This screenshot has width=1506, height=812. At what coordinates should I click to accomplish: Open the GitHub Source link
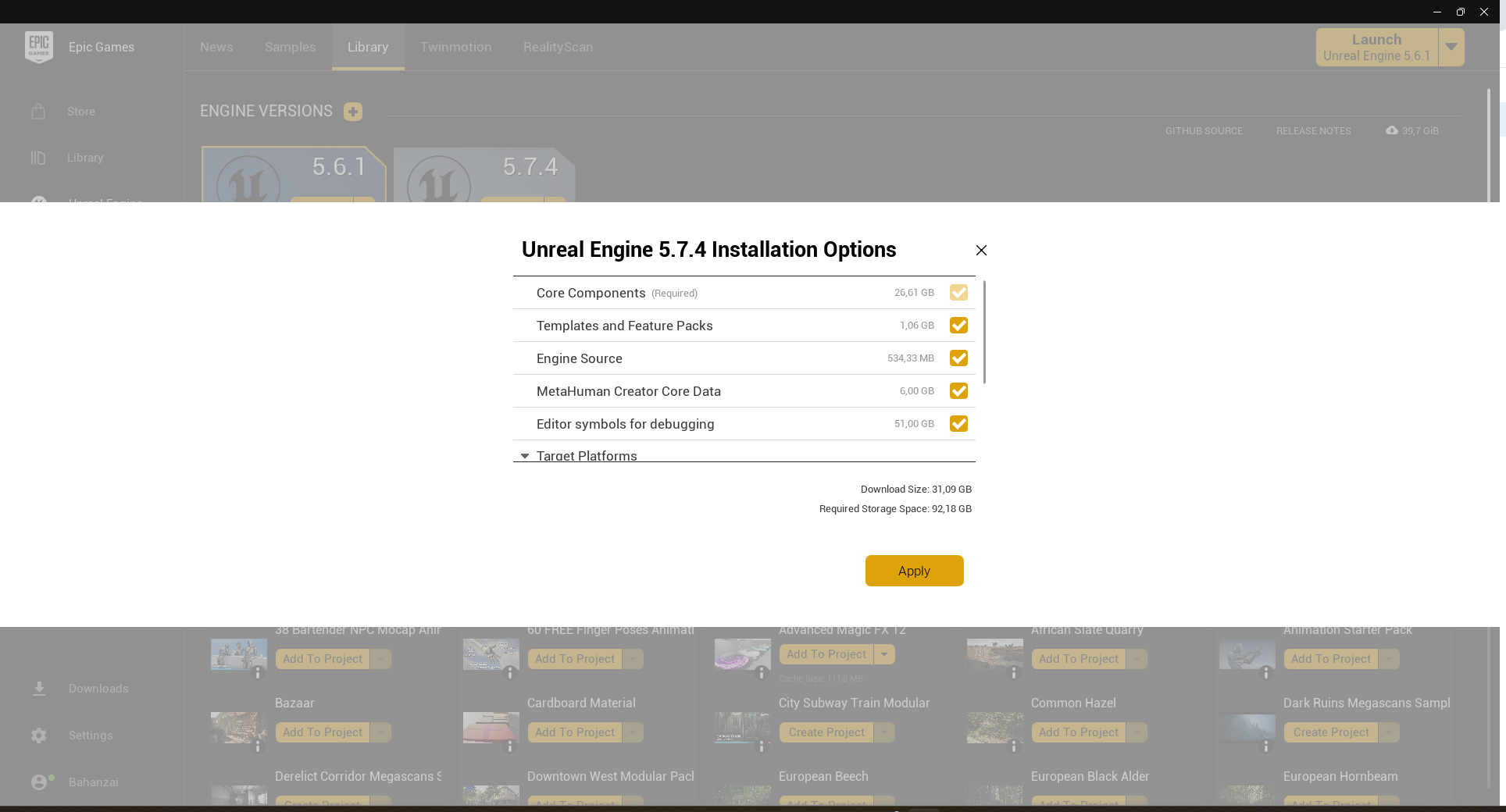click(x=1204, y=131)
